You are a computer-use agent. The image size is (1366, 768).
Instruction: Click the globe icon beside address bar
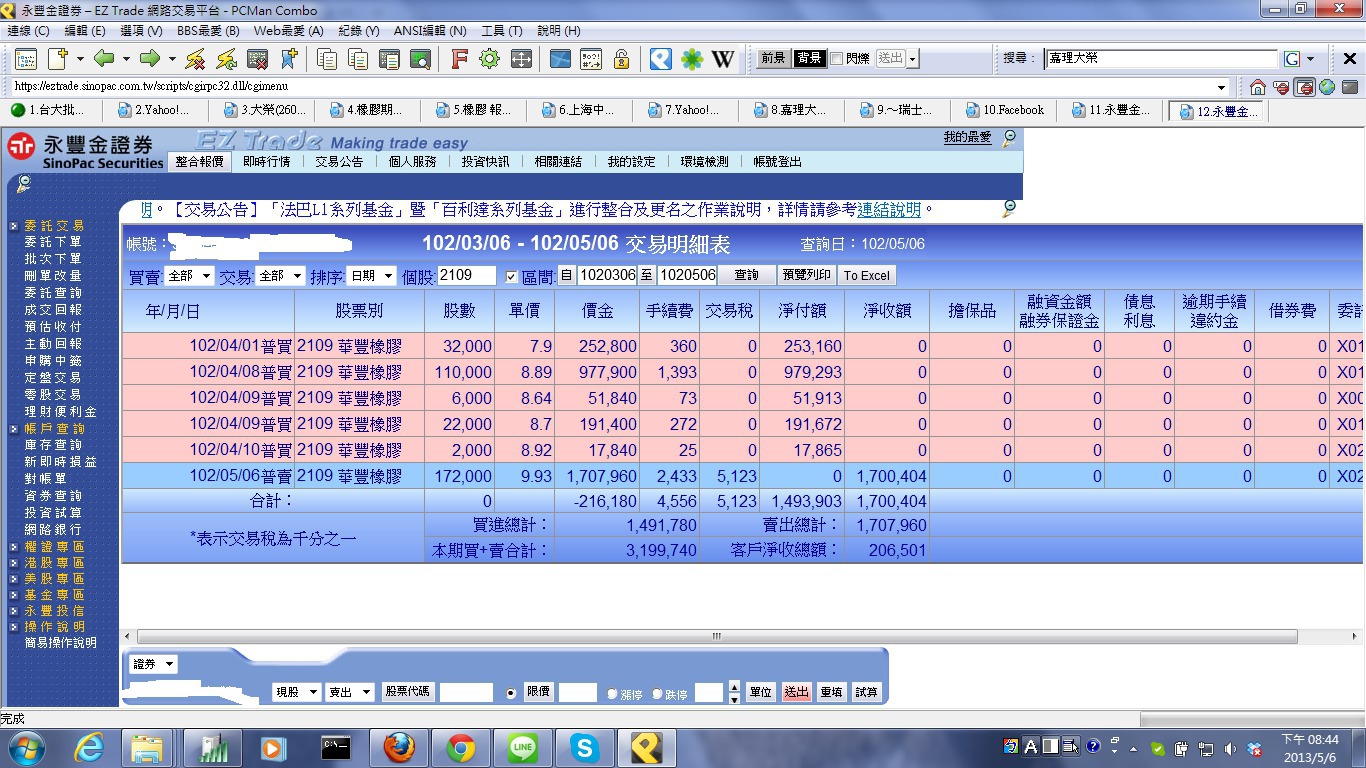[1328, 87]
